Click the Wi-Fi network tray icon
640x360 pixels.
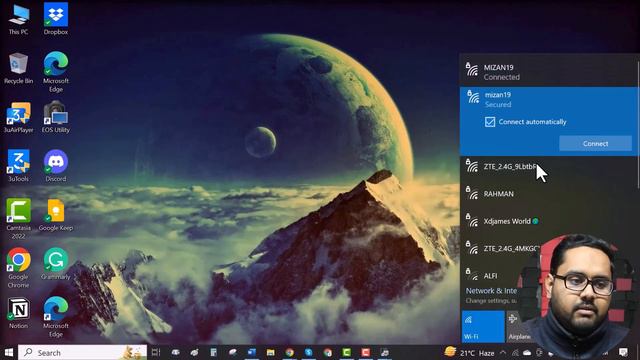[x=516, y=353]
